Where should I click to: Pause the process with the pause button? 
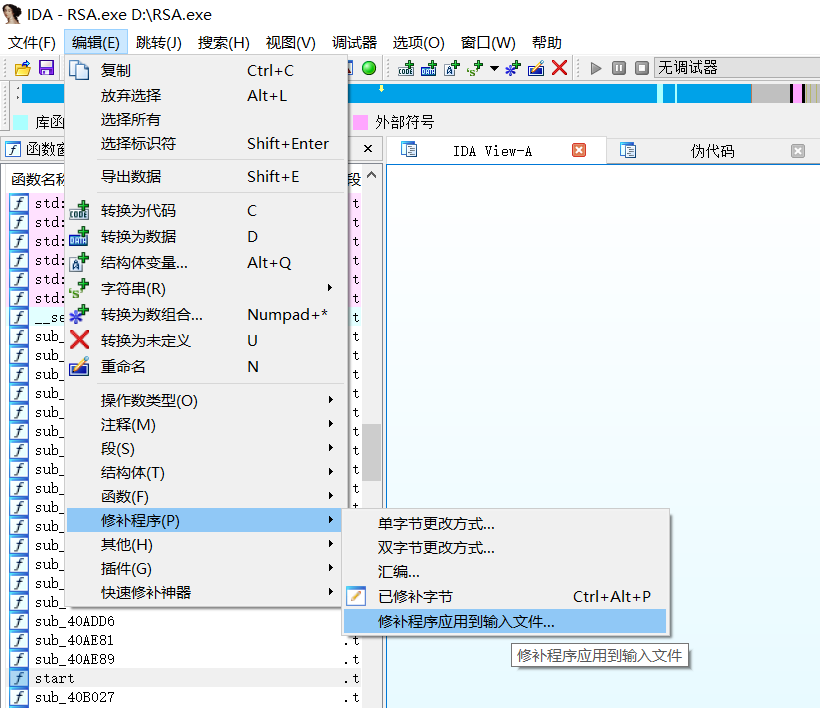tap(619, 68)
